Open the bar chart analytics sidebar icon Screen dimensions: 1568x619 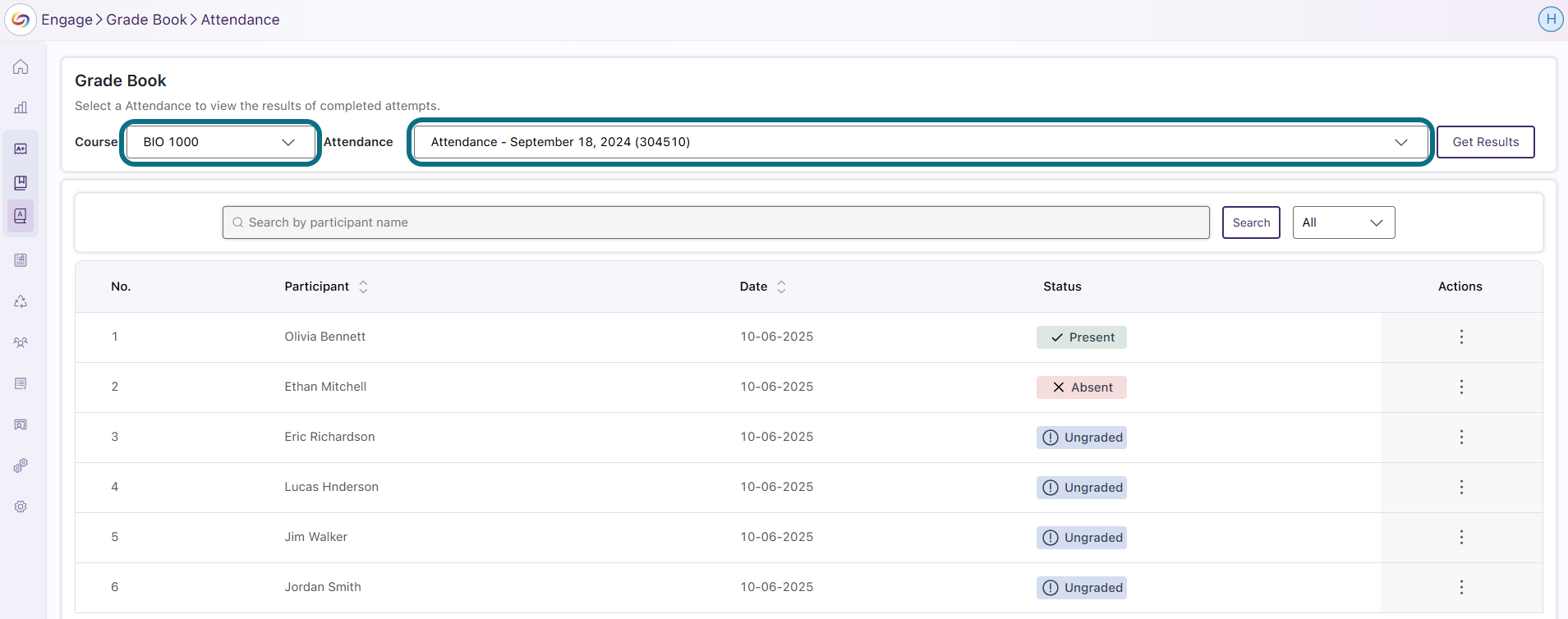21,108
